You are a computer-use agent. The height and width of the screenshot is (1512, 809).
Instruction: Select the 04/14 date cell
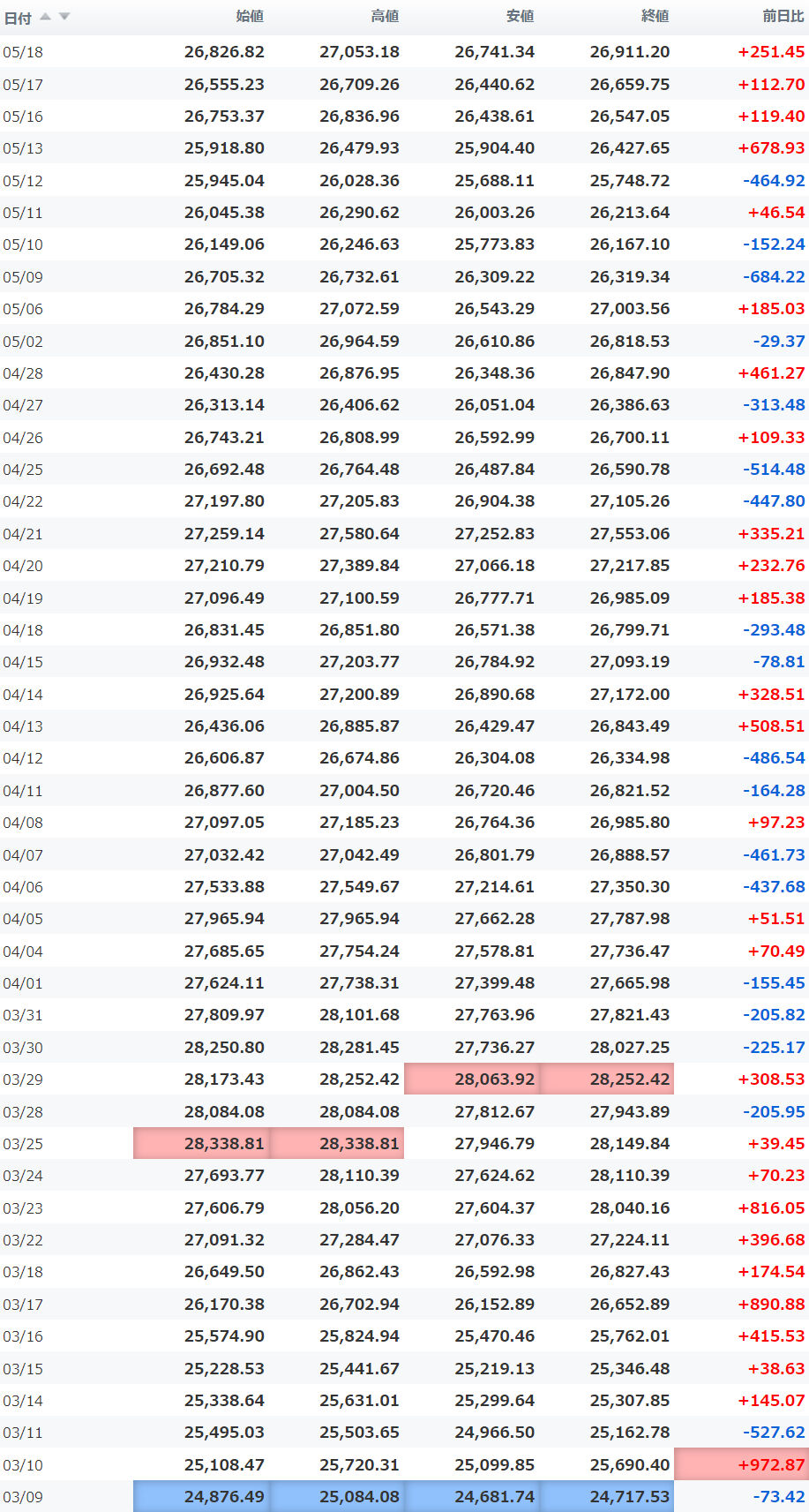coord(23,695)
